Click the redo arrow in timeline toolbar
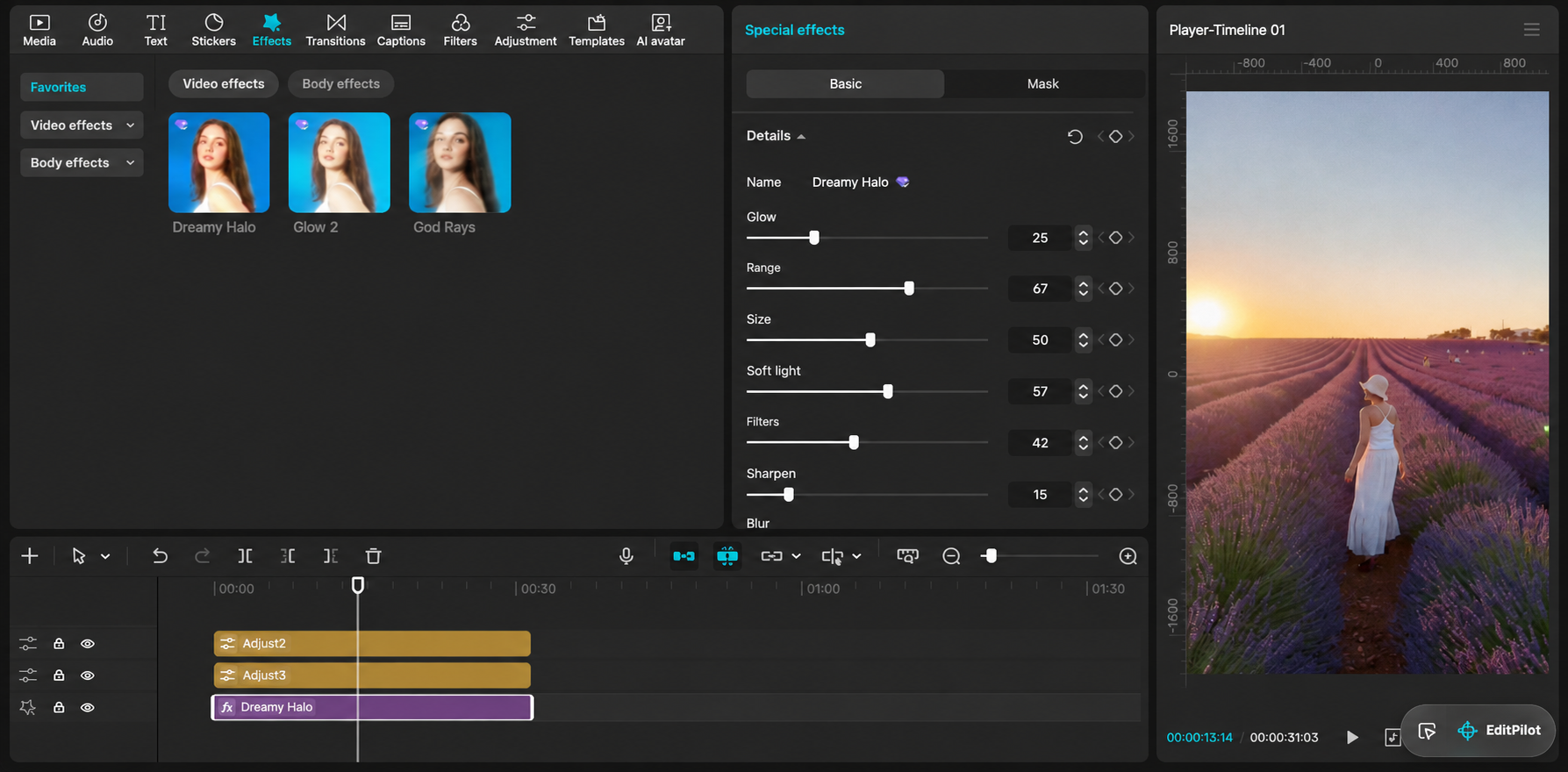 click(x=203, y=556)
